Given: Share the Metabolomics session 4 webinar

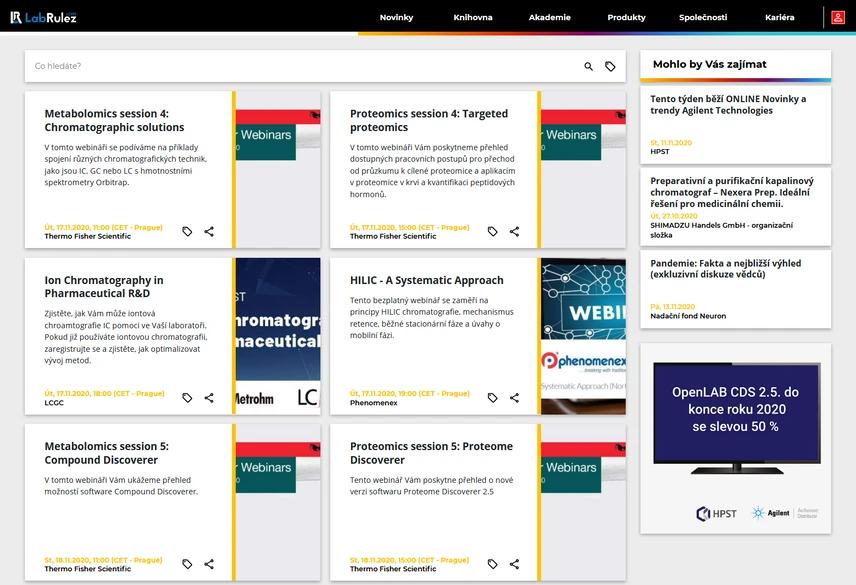Looking at the screenshot, I should click(x=209, y=231).
